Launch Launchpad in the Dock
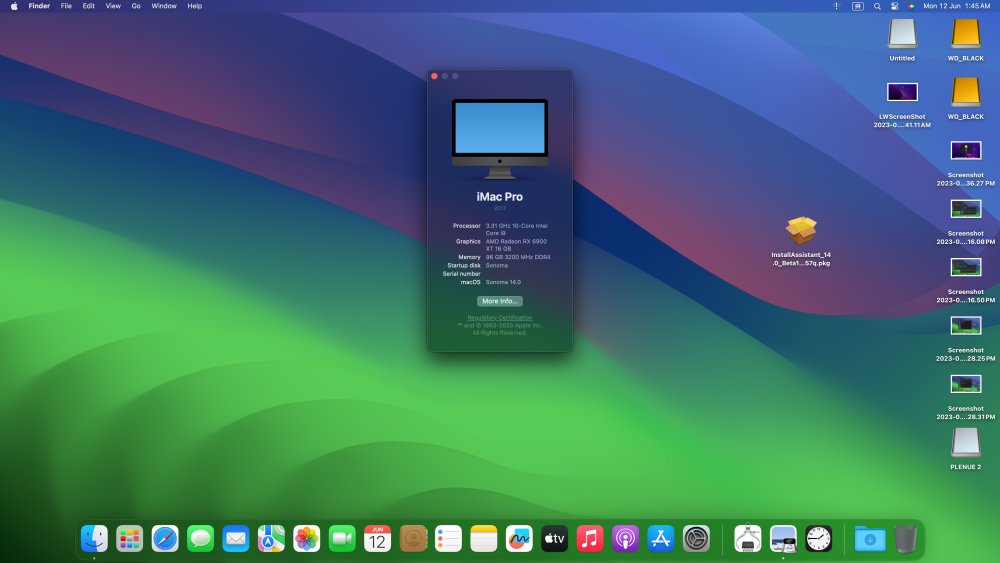1000x563 pixels. coord(129,539)
